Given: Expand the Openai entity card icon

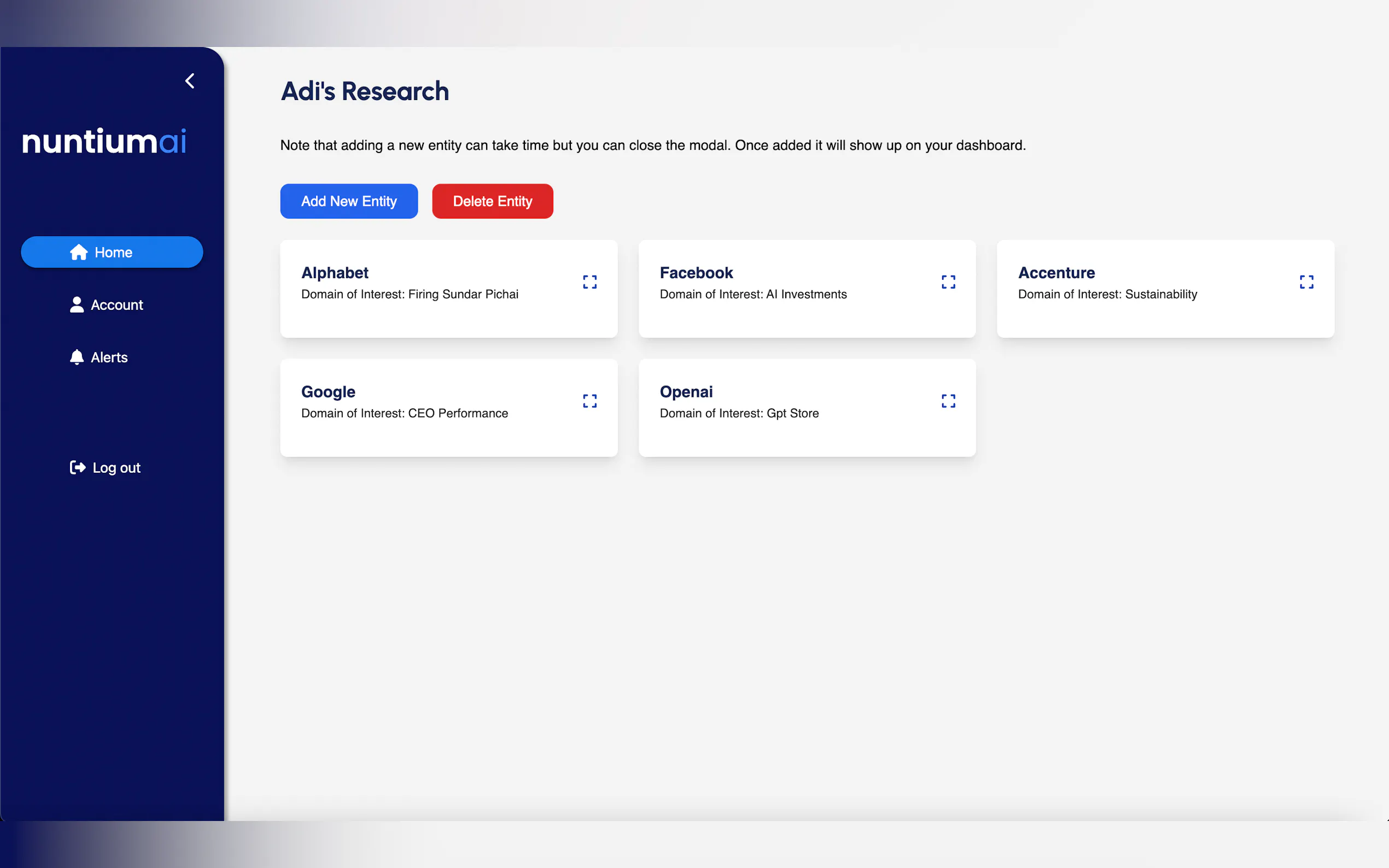Looking at the screenshot, I should point(948,401).
